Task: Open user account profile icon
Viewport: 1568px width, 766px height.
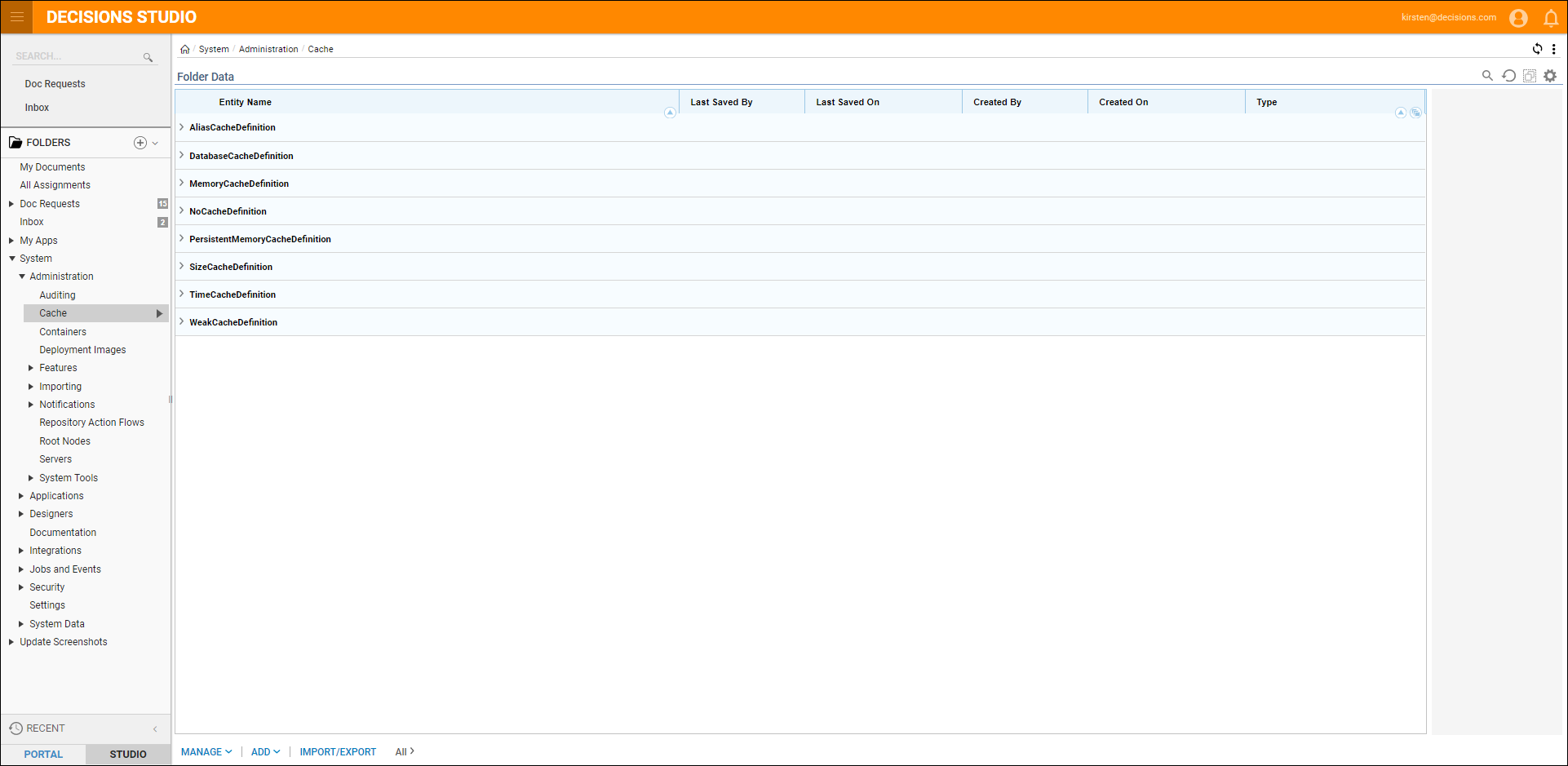Action: 1518,17
